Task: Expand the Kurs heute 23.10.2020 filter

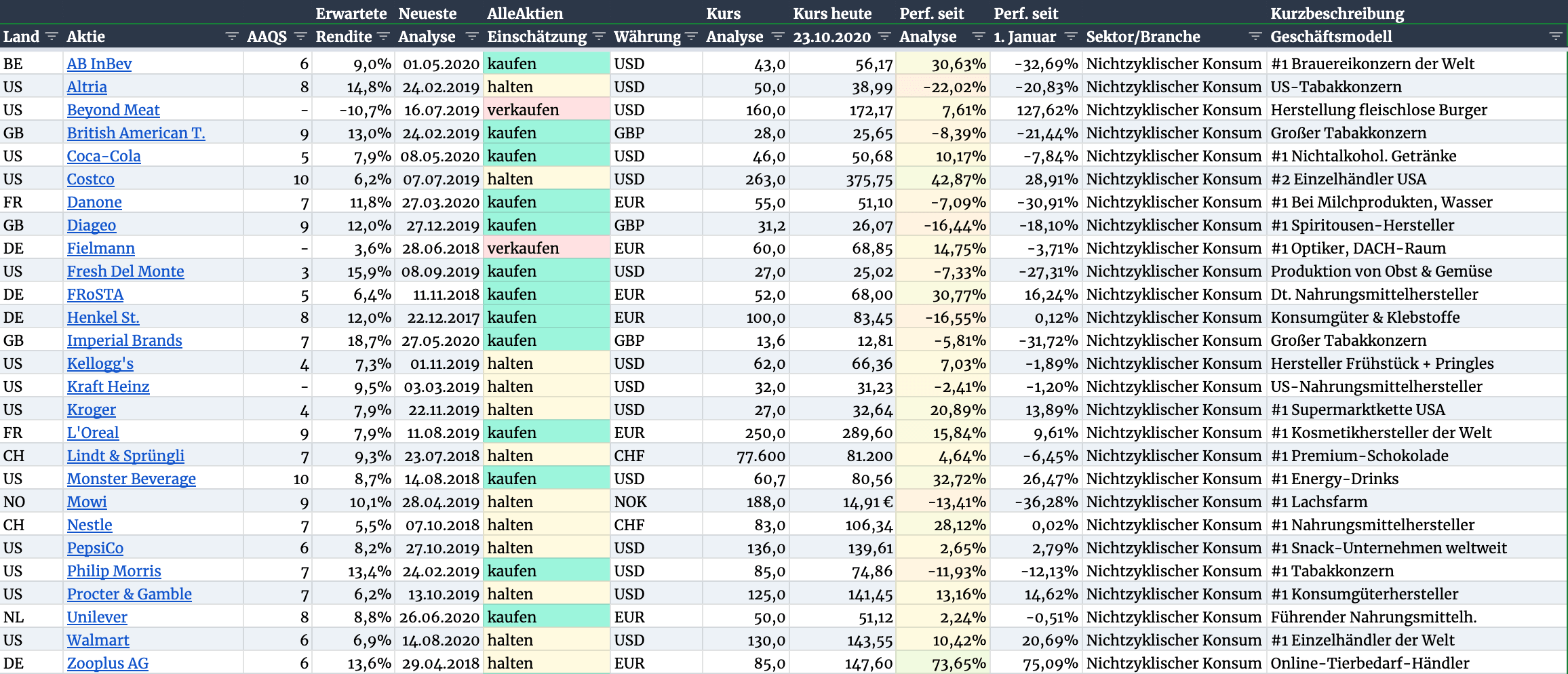Action: (x=884, y=36)
